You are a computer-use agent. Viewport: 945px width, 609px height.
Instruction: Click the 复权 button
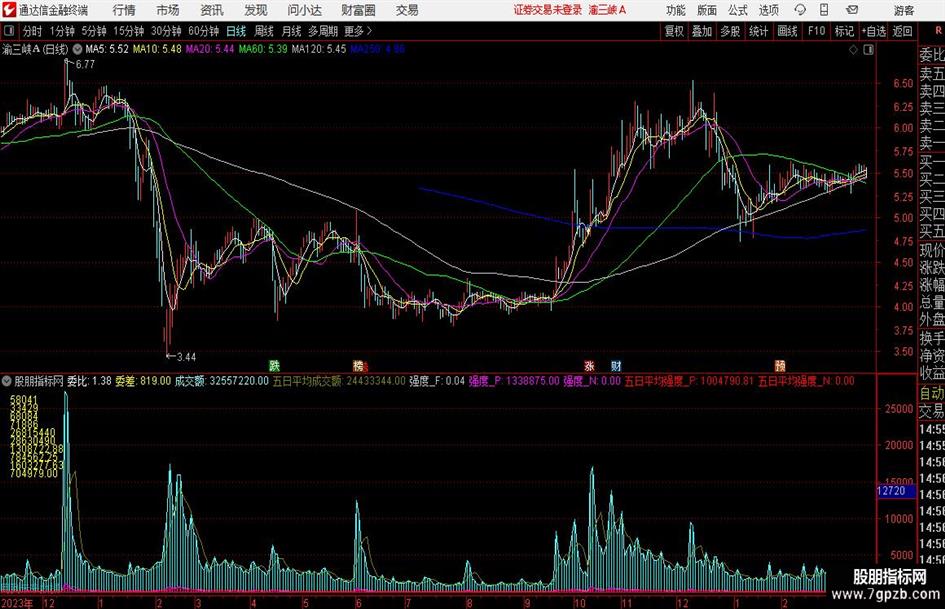click(x=674, y=31)
